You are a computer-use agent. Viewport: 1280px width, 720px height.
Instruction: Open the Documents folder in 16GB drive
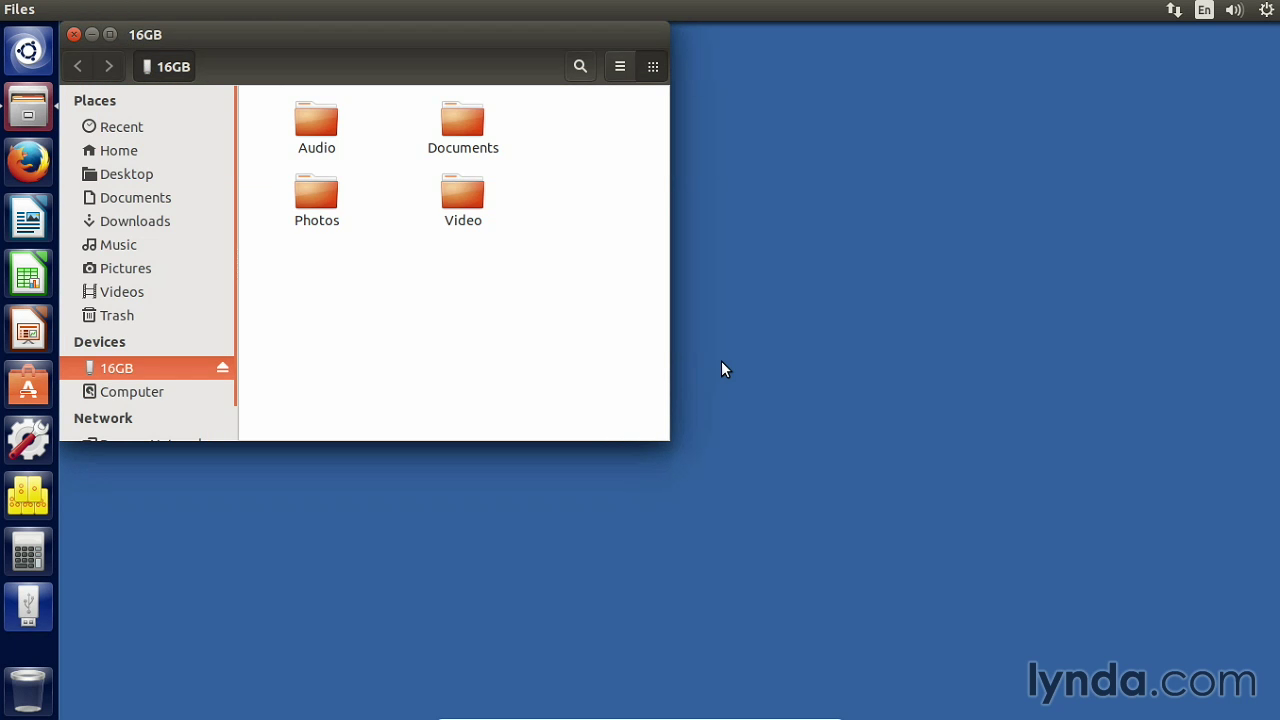click(463, 128)
